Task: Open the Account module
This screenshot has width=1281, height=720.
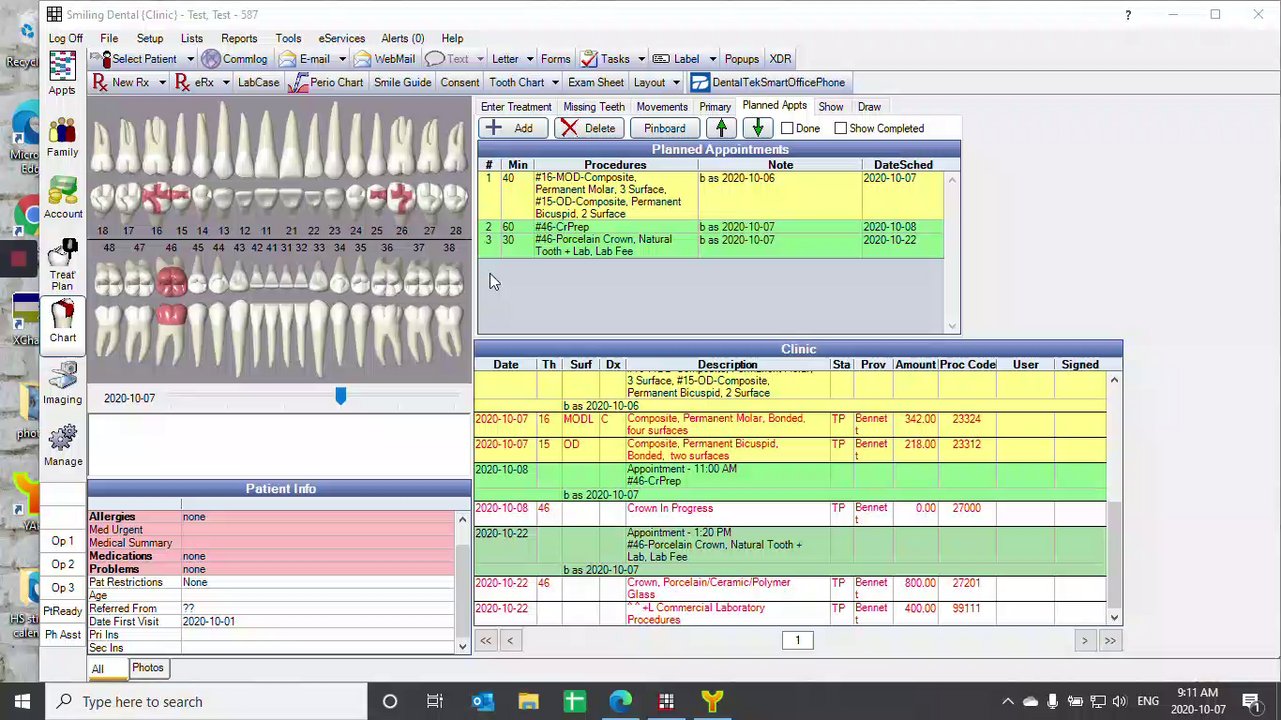Action: (62, 197)
